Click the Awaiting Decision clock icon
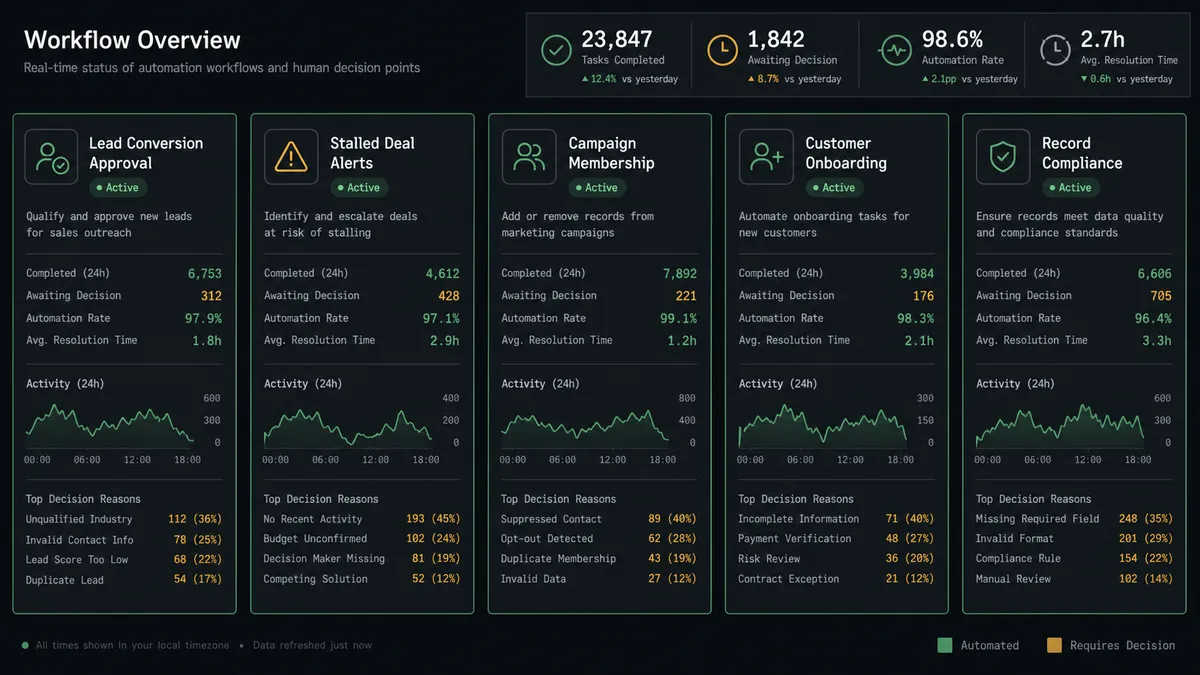The width and height of the screenshot is (1200, 675). [722, 50]
